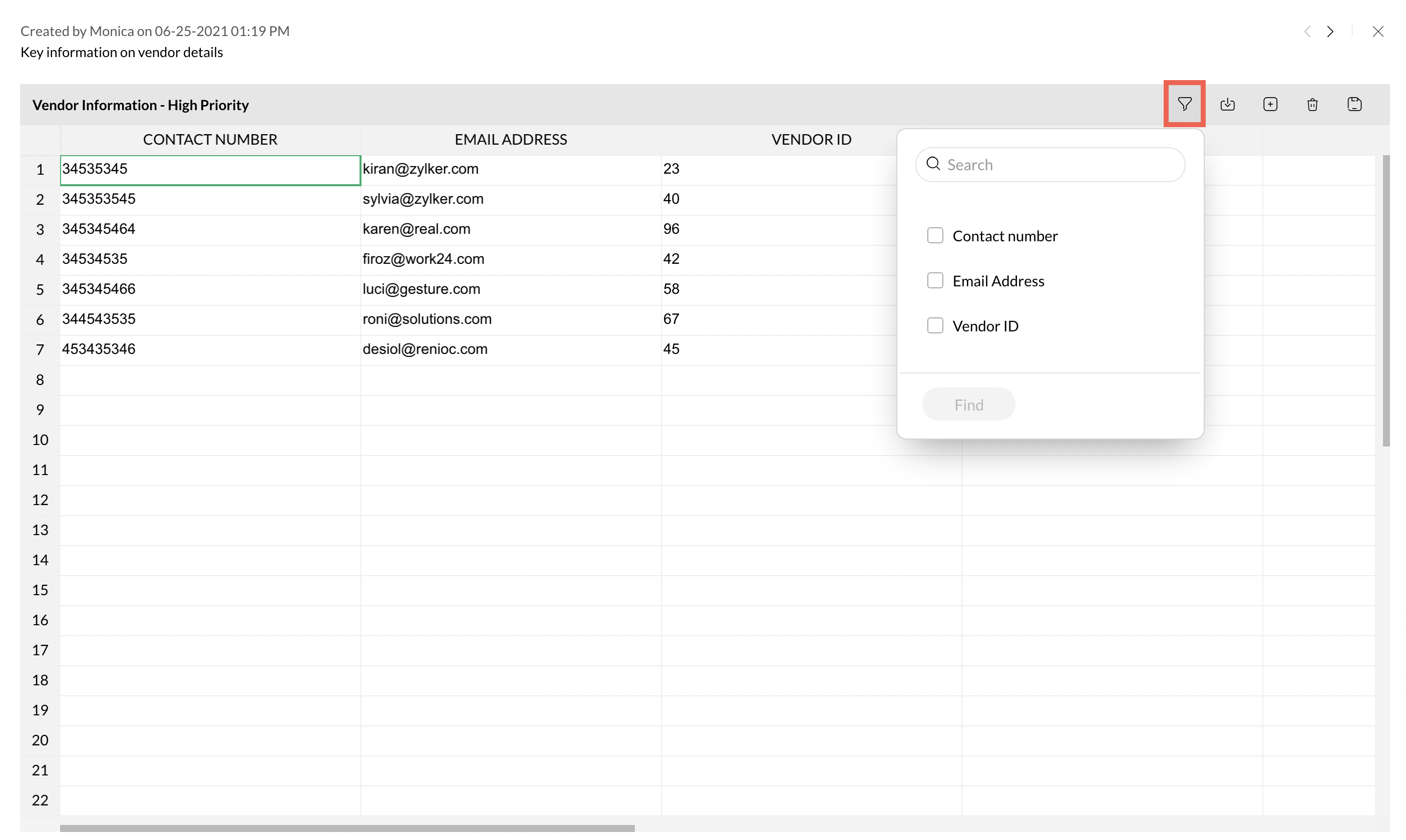Click the vertical scrollbar on right
The image size is (1406, 840).
(x=1385, y=300)
